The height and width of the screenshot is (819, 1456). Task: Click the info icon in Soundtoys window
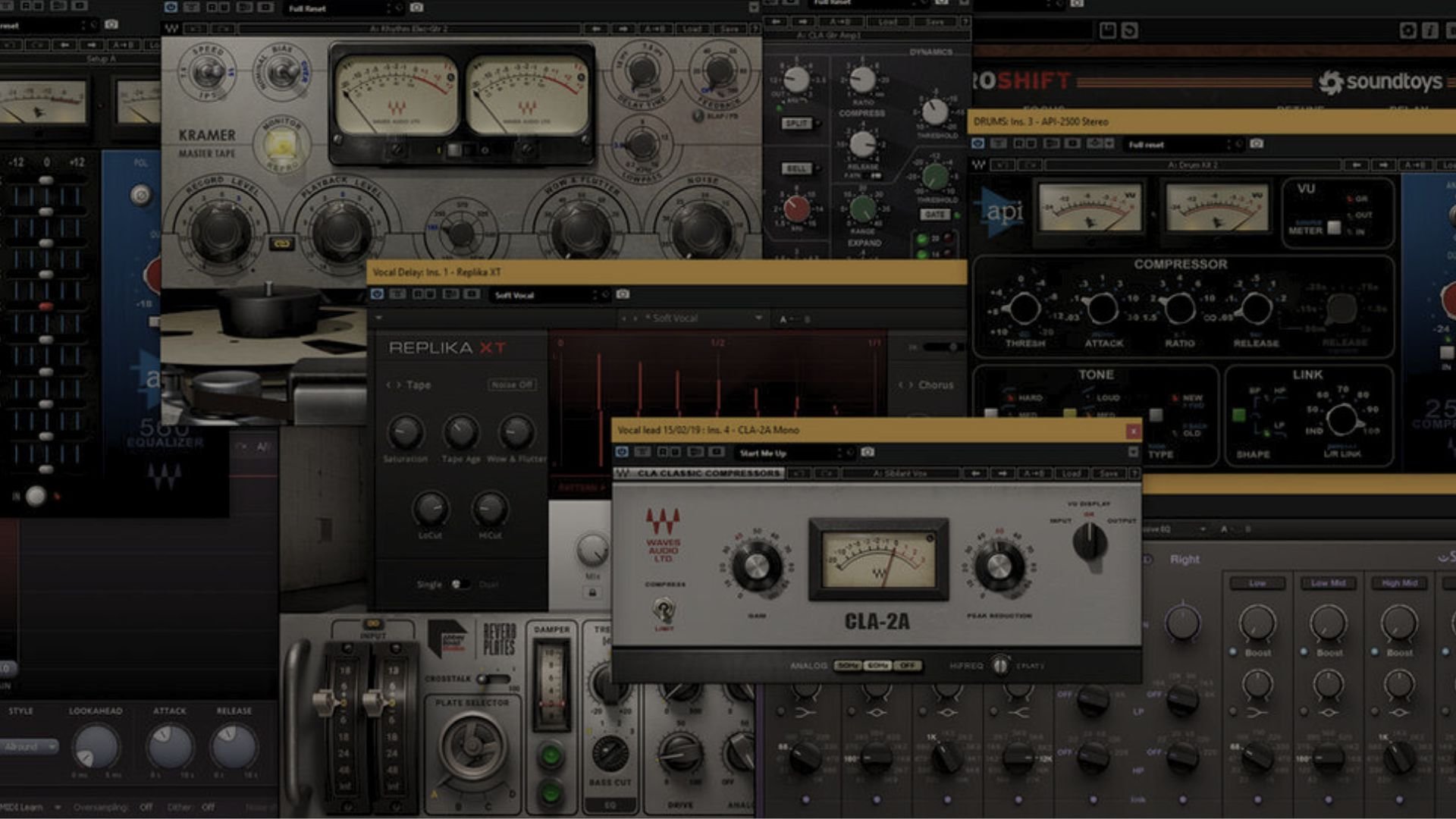pyautogui.click(x=1430, y=30)
